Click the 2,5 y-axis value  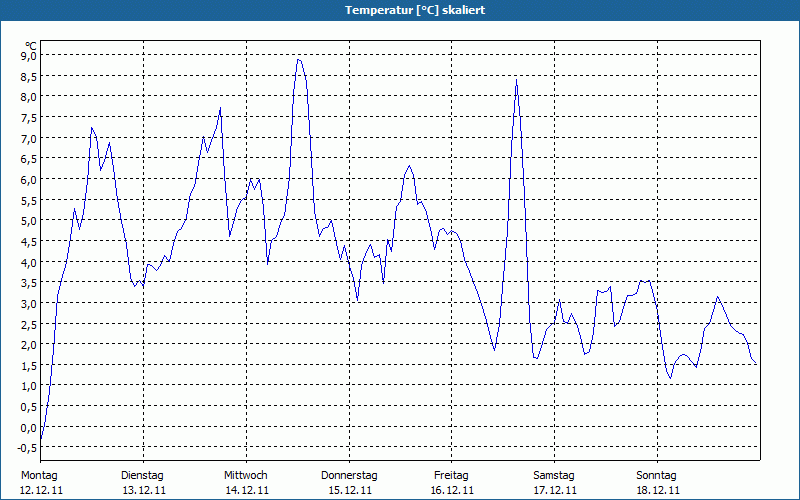(x=28, y=323)
